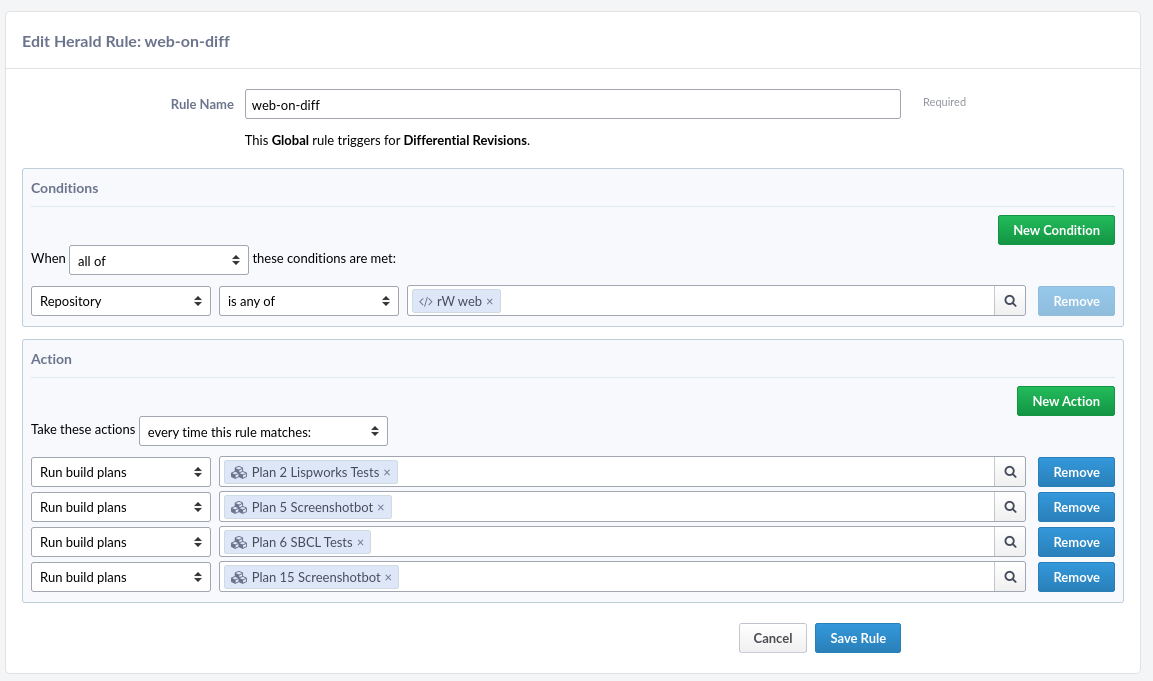The image size is (1153, 681).
Task: Click the New Condition button
Action: pos(1055,230)
